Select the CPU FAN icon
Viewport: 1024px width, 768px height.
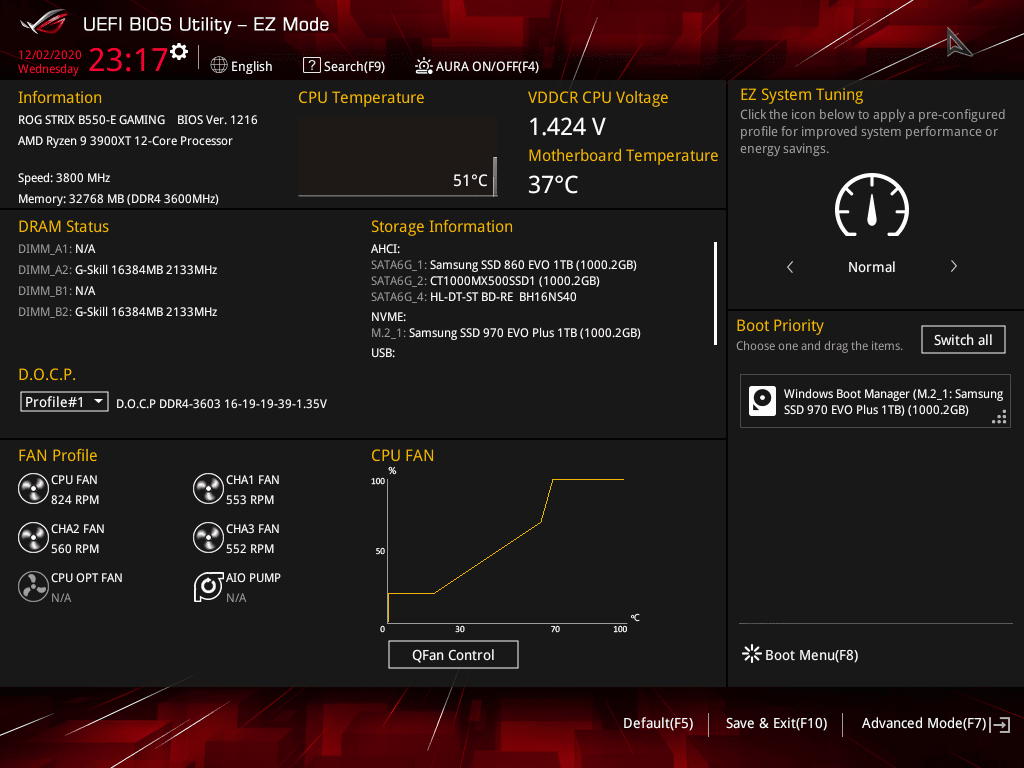pos(33,489)
